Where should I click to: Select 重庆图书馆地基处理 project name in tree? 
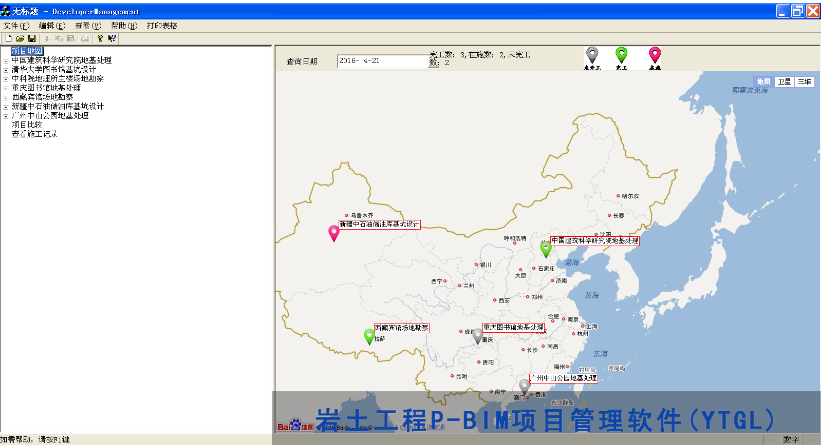click(x=46, y=88)
